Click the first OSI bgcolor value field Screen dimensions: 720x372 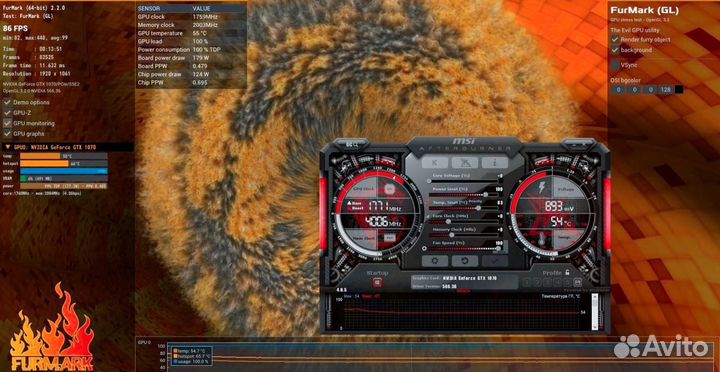click(x=618, y=90)
